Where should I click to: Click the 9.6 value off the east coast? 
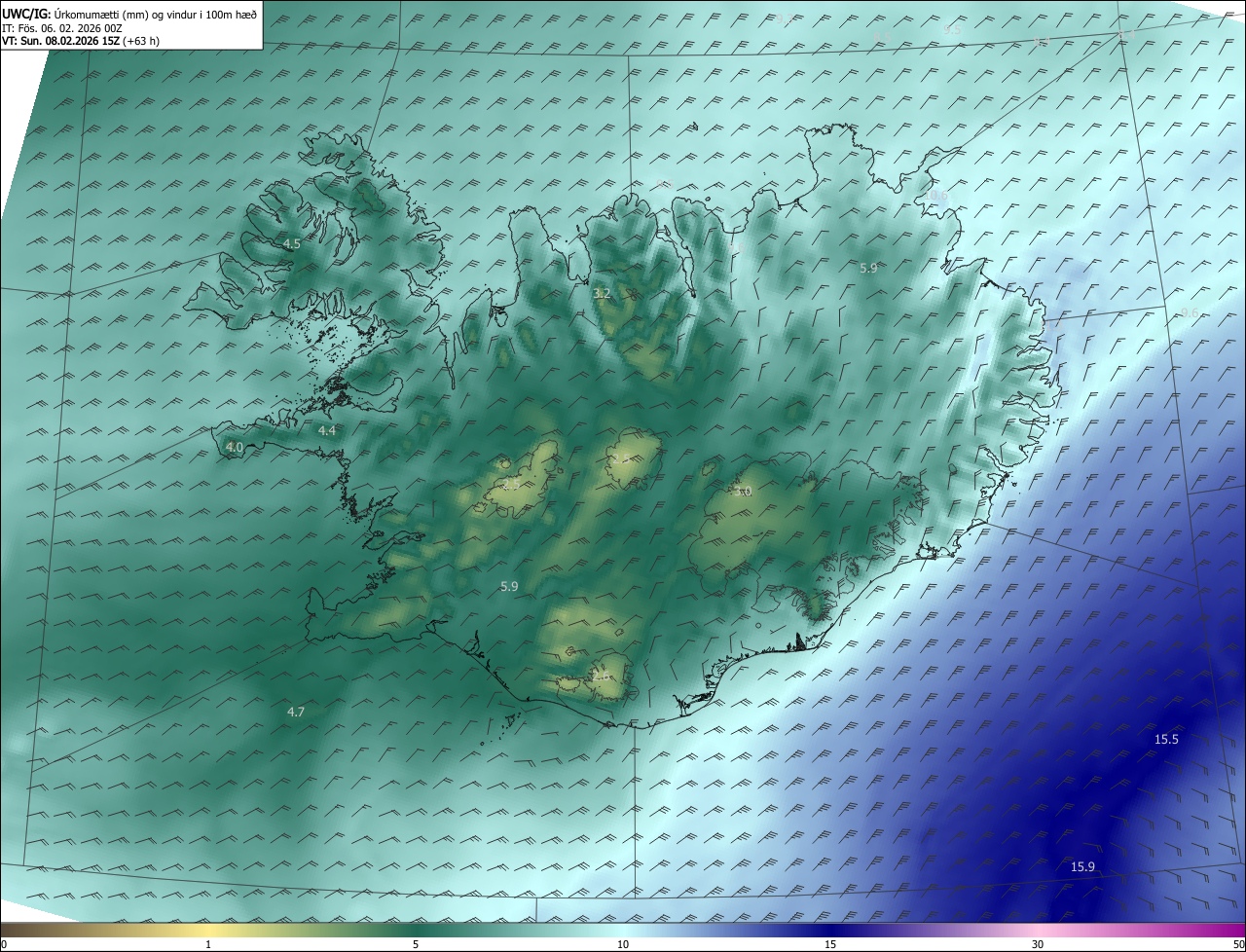pos(1190,312)
